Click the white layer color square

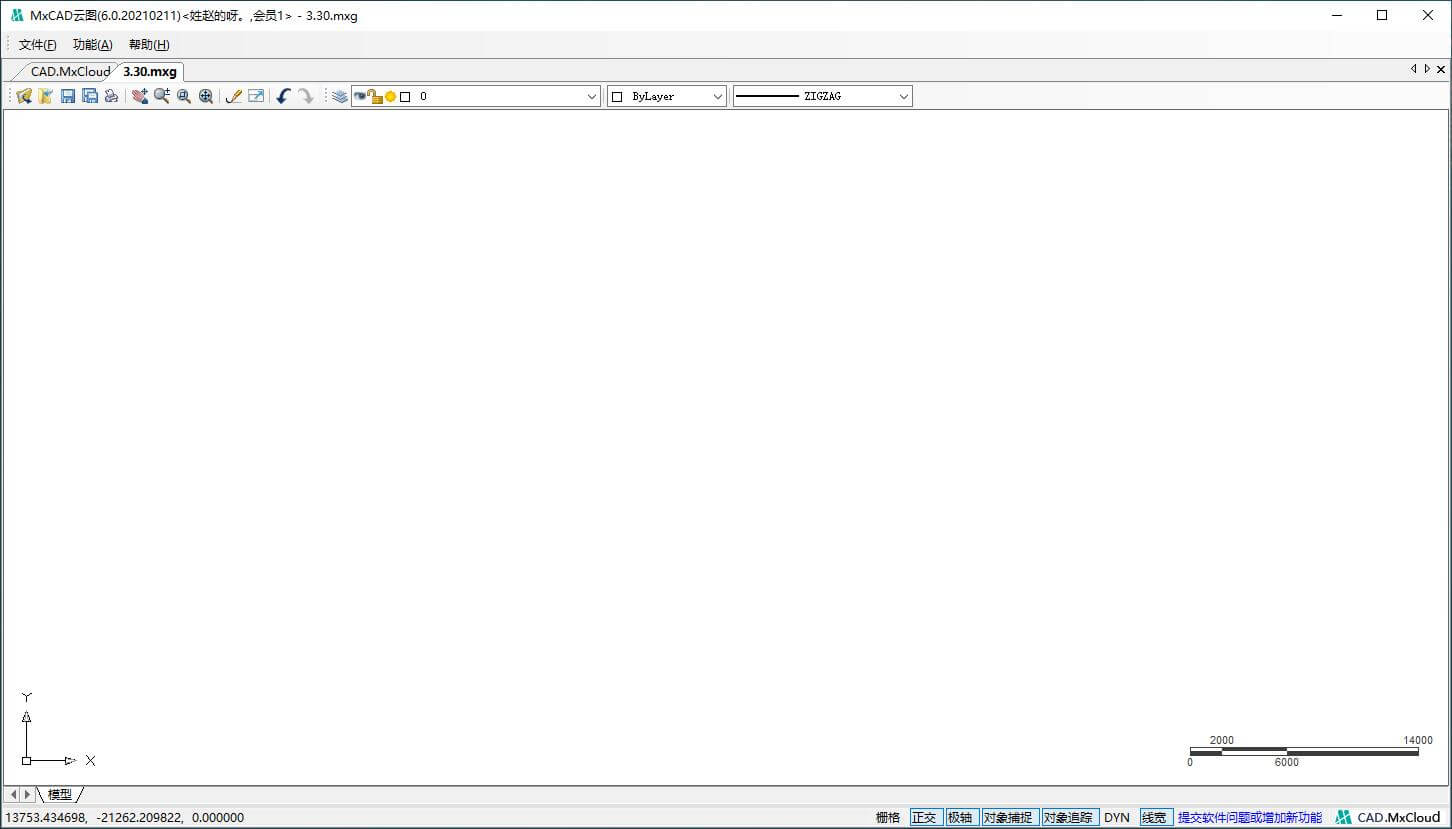click(x=405, y=97)
